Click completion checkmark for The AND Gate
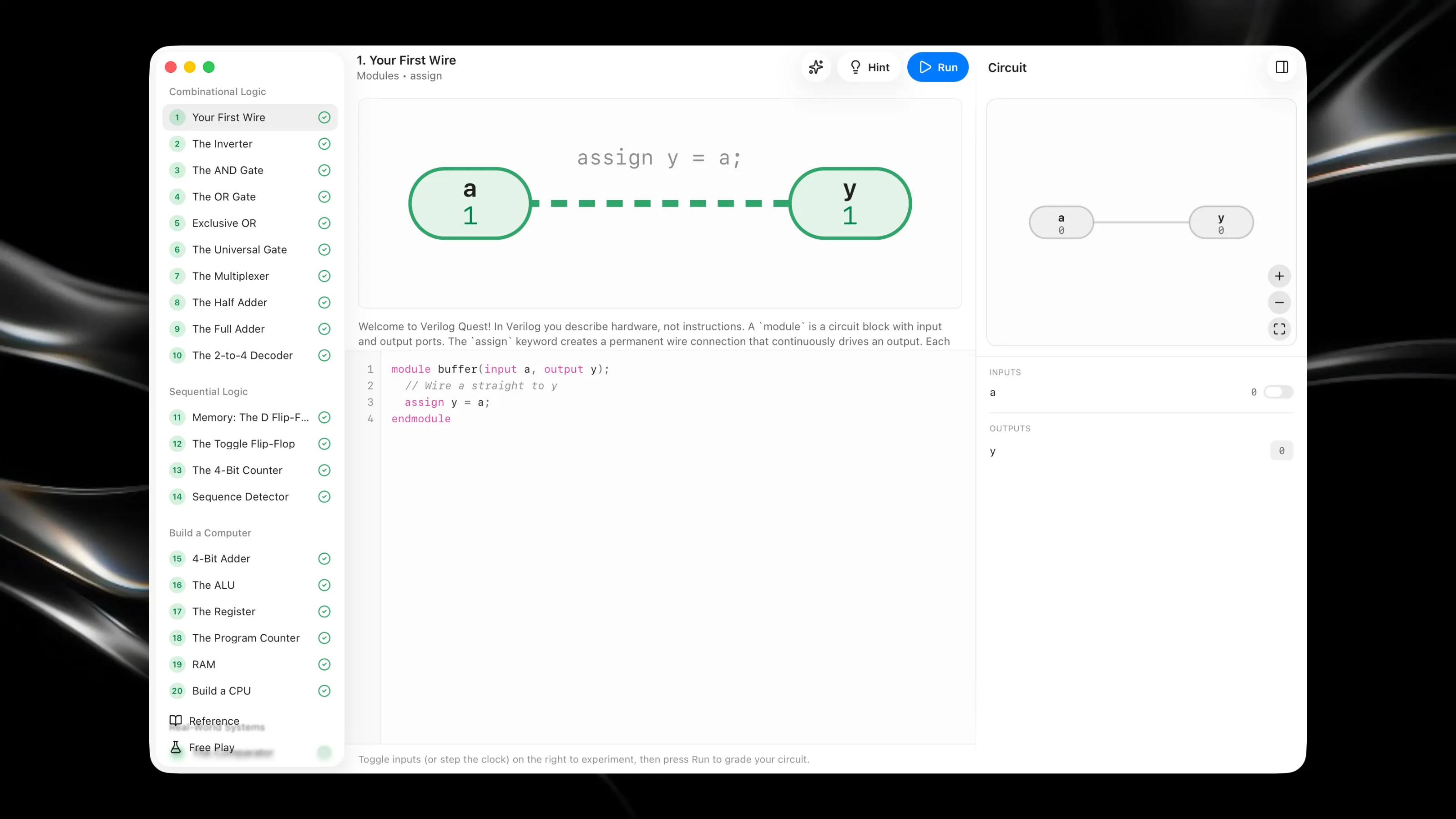Screen dimensions: 1456x819 tap(324, 170)
